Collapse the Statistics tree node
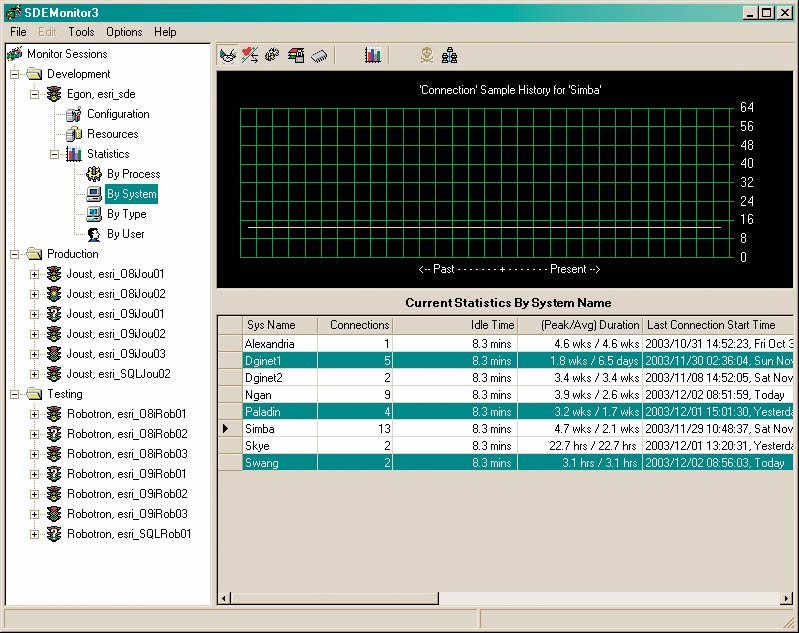Image resolution: width=799 pixels, height=633 pixels. point(55,154)
